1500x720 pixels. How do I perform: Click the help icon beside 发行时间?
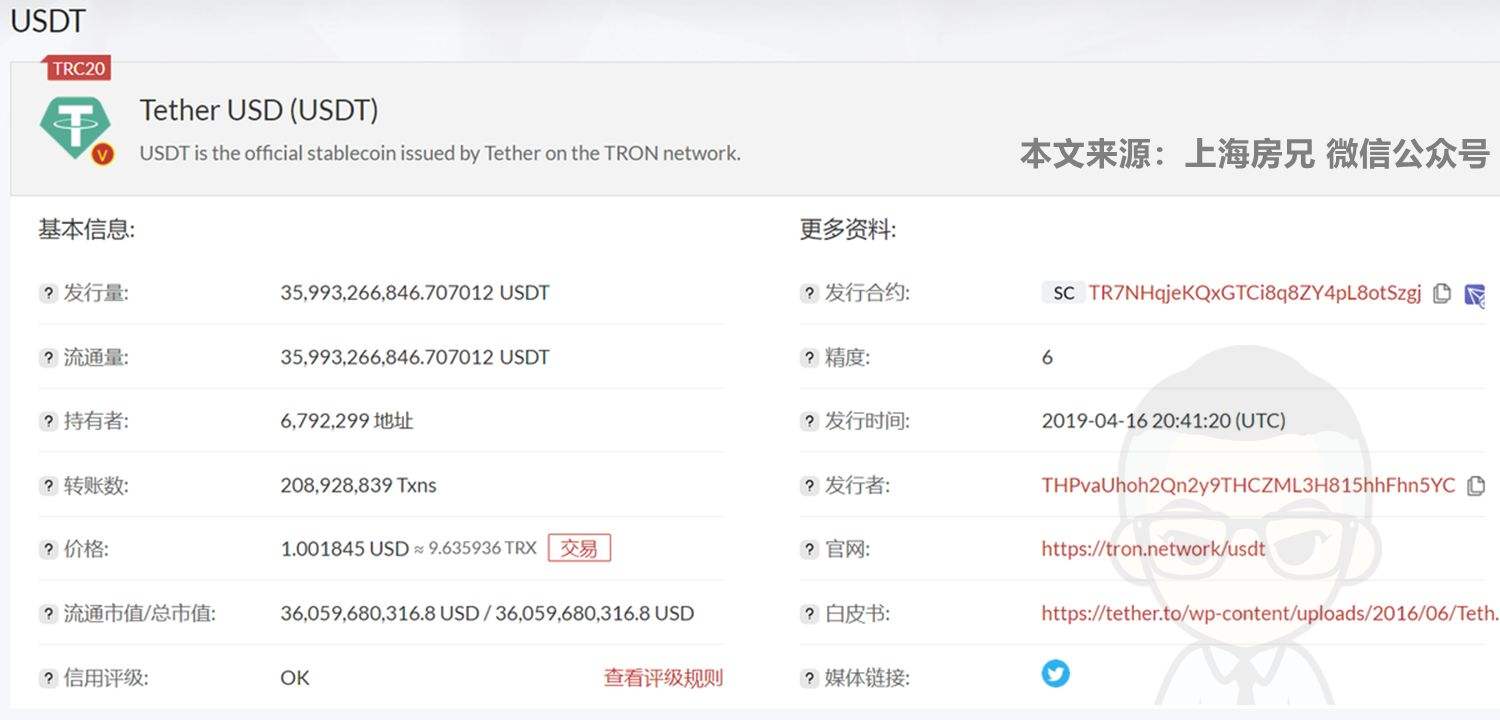coord(809,421)
